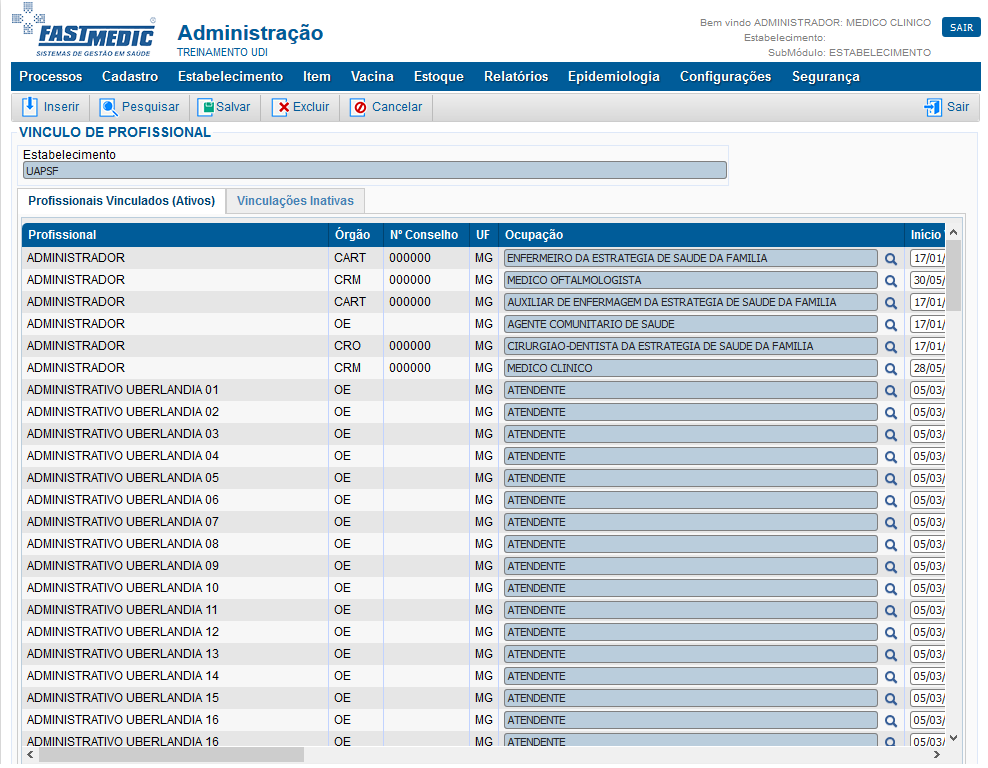The height and width of the screenshot is (768, 988).
Task: Click the horizontal scrollbar left arrow
Action: [30, 755]
